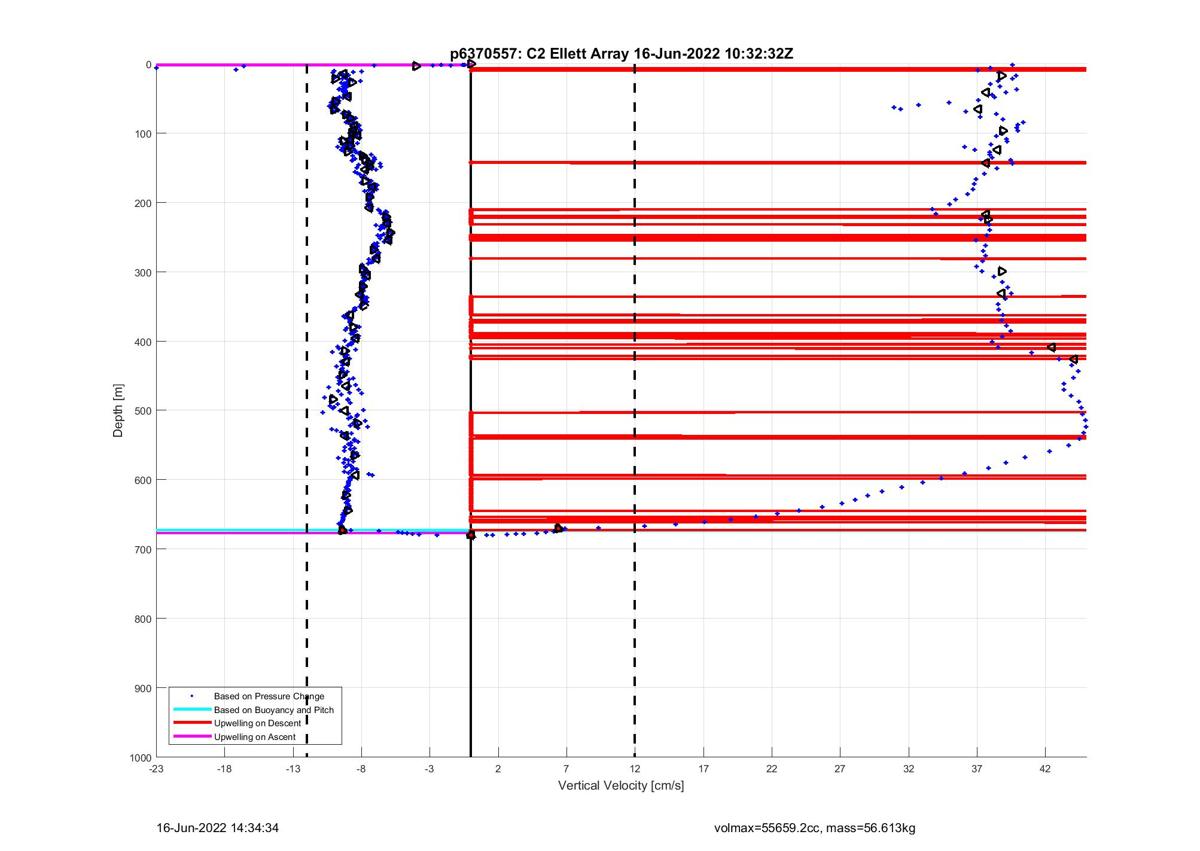This screenshot has height=851, width=1200.
Task: Click the x-axis tick label '-13'
Action: pyautogui.click(x=293, y=769)
